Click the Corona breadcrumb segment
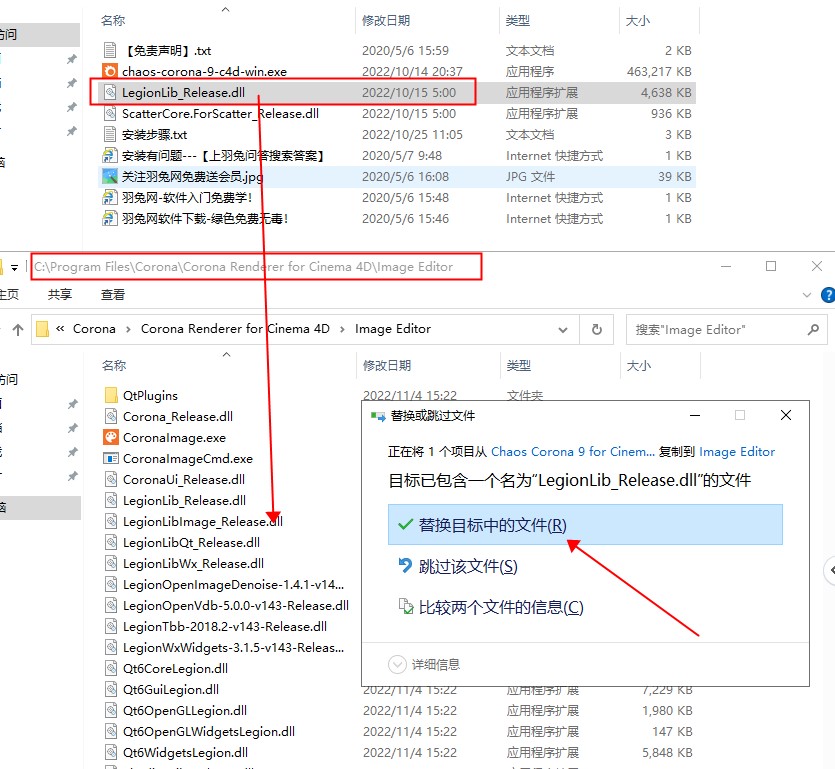 tap(94, 329)
